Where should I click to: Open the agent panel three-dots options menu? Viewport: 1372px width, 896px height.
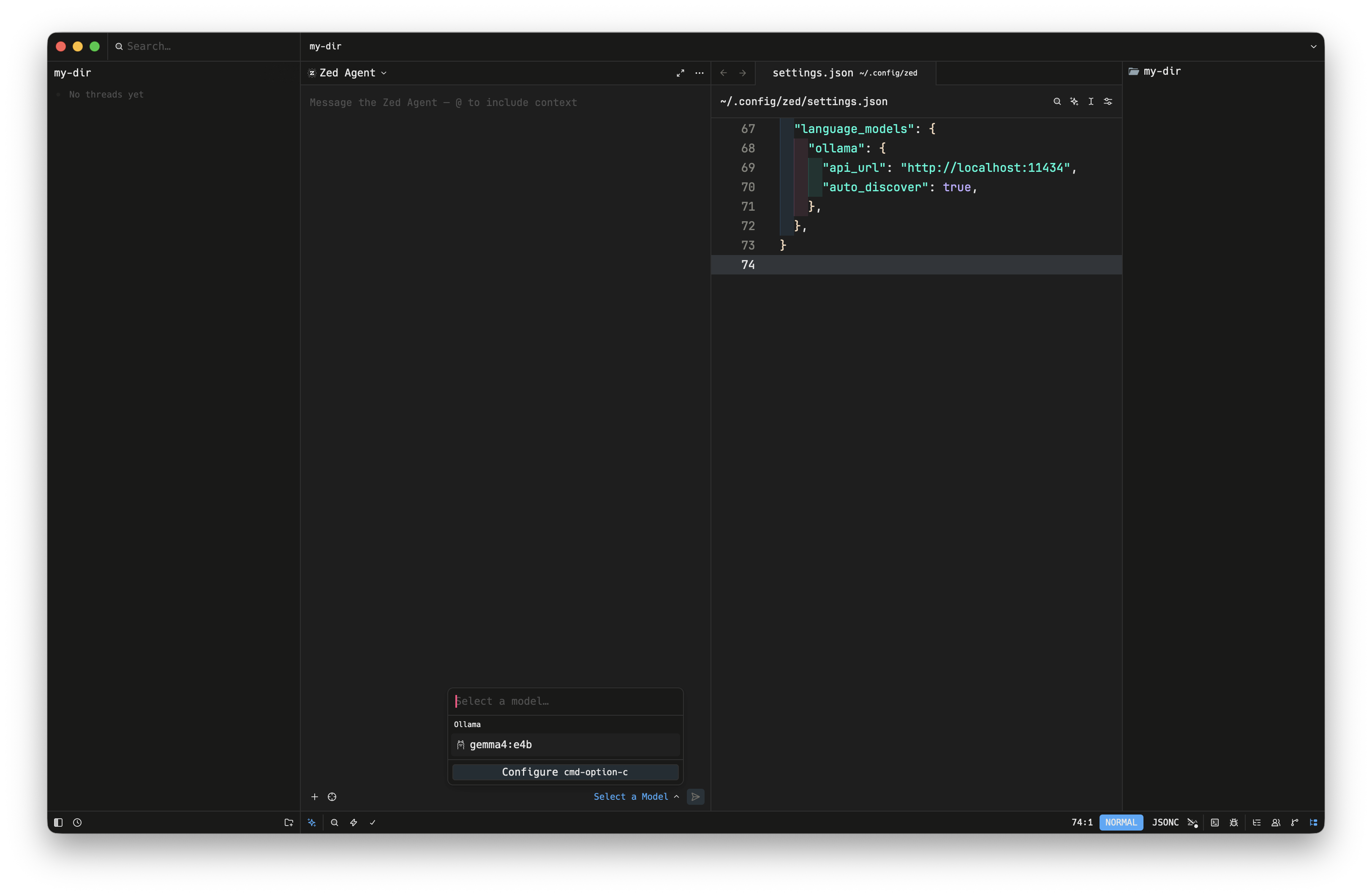pyautogui.click(x=699, y=73)
